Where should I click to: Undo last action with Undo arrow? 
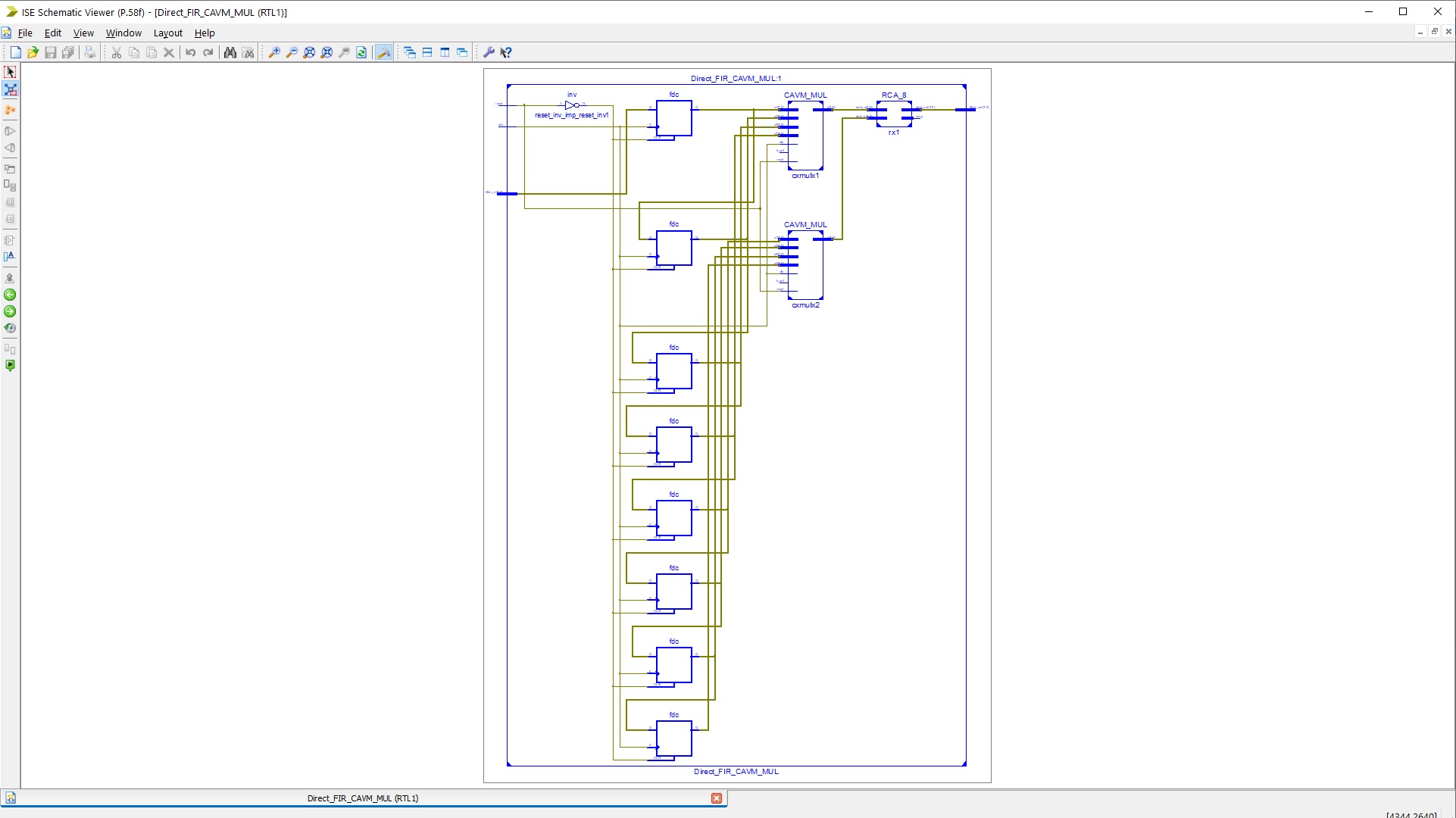pyautogui.click(x=190, y=52)
